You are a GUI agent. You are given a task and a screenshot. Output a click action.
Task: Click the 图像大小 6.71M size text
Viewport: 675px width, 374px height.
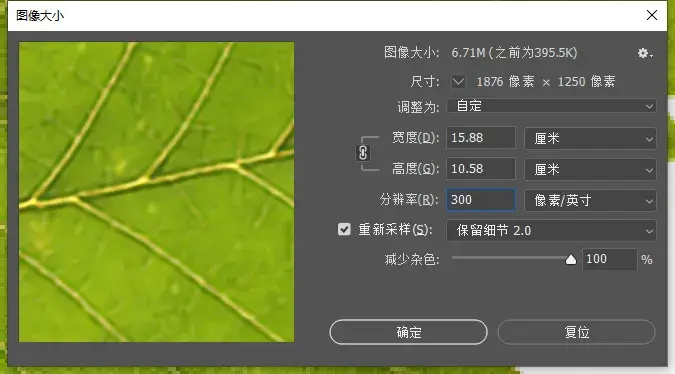pyautogui.click(x=514, y=53)
